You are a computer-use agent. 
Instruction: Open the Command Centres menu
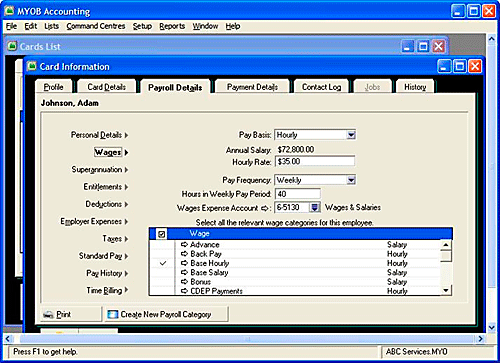96,26
